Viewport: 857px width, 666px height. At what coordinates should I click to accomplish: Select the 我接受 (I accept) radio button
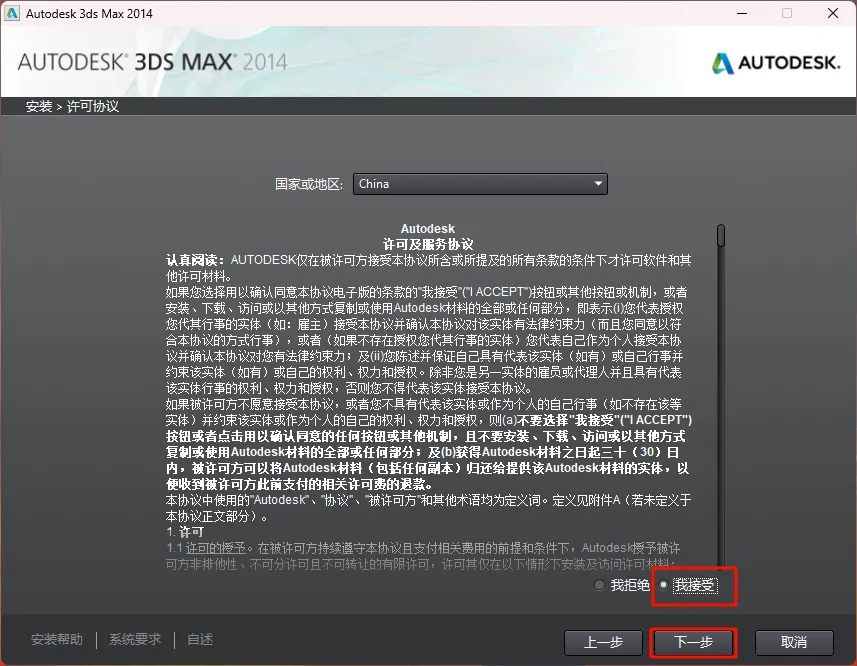[663, 585]
